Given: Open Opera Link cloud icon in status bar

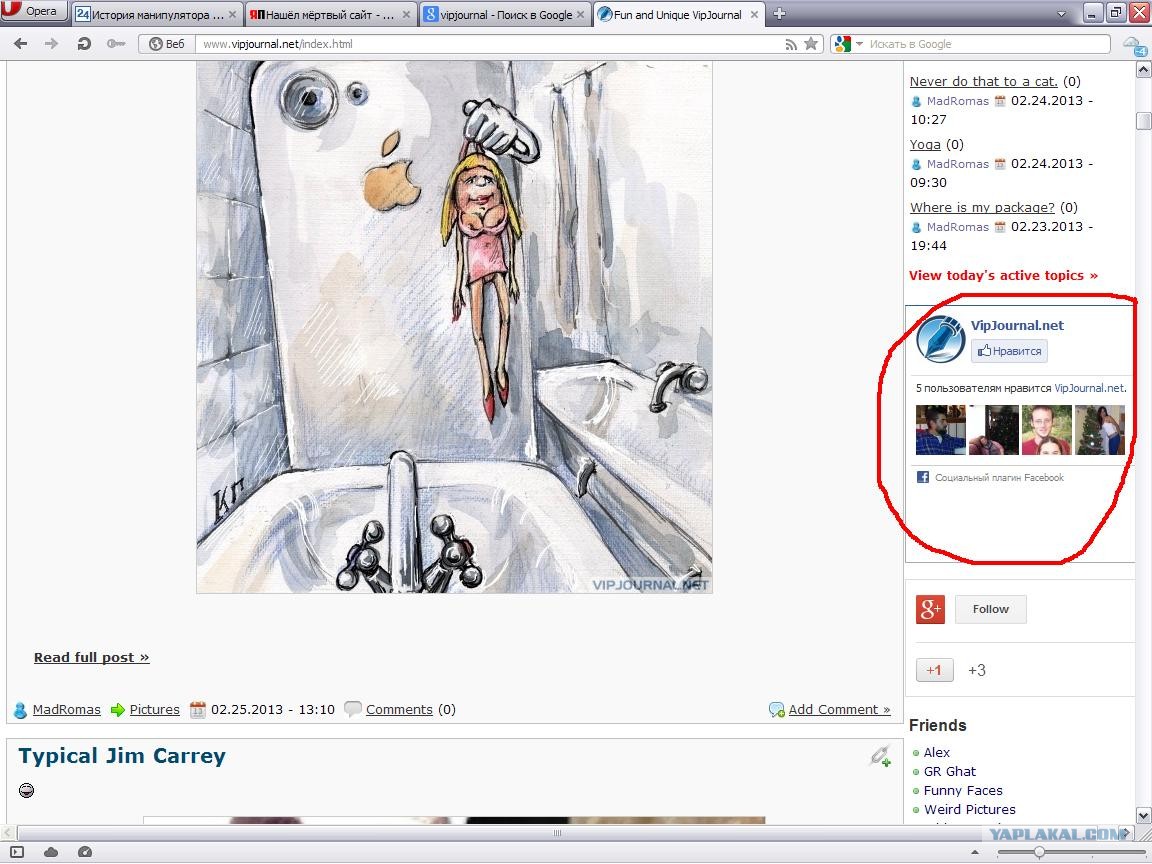Looking at the screenshot, I should (51, 852).
